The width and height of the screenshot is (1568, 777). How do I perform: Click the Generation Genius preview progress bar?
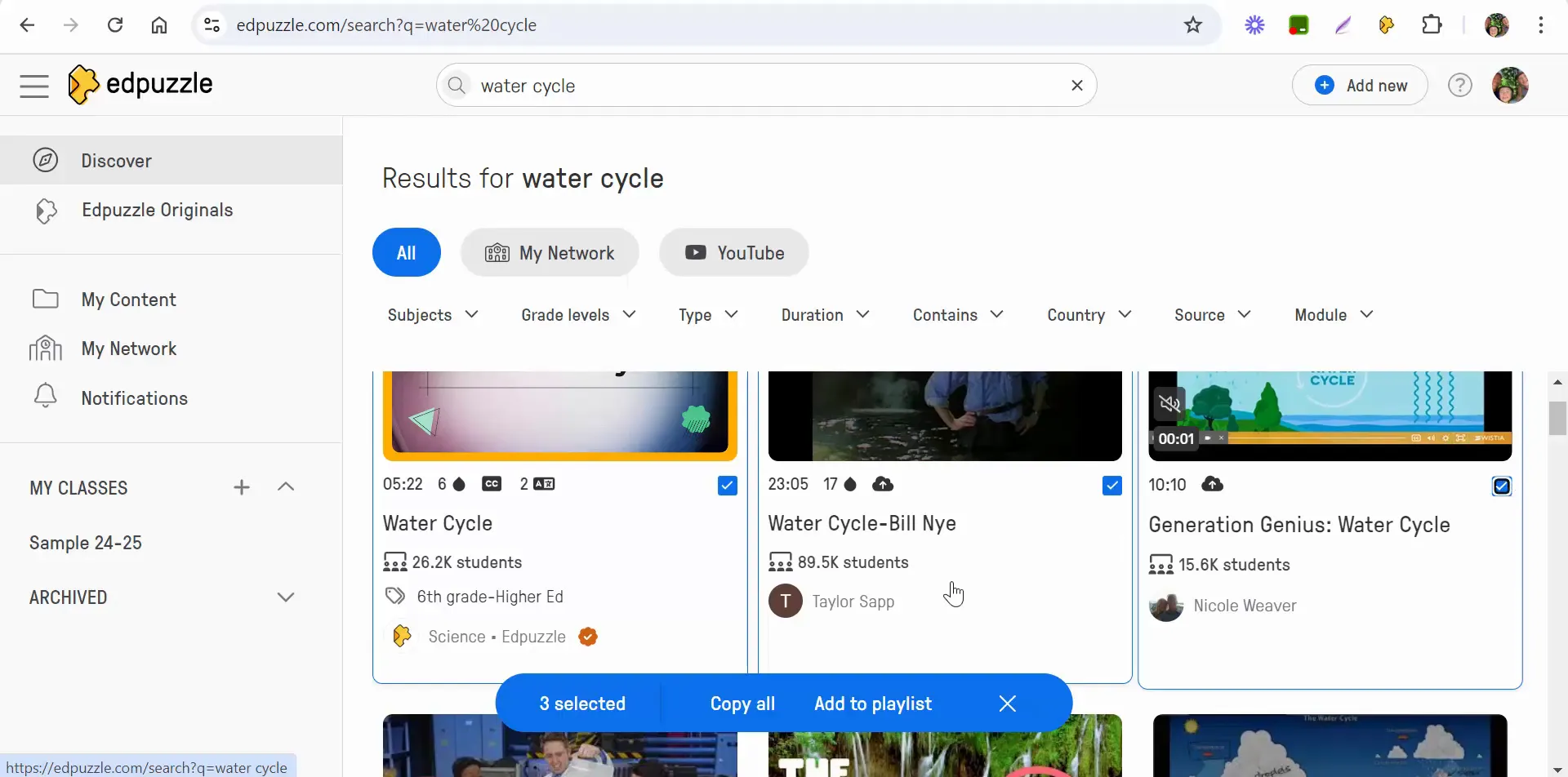click(x=1316, y=438)
